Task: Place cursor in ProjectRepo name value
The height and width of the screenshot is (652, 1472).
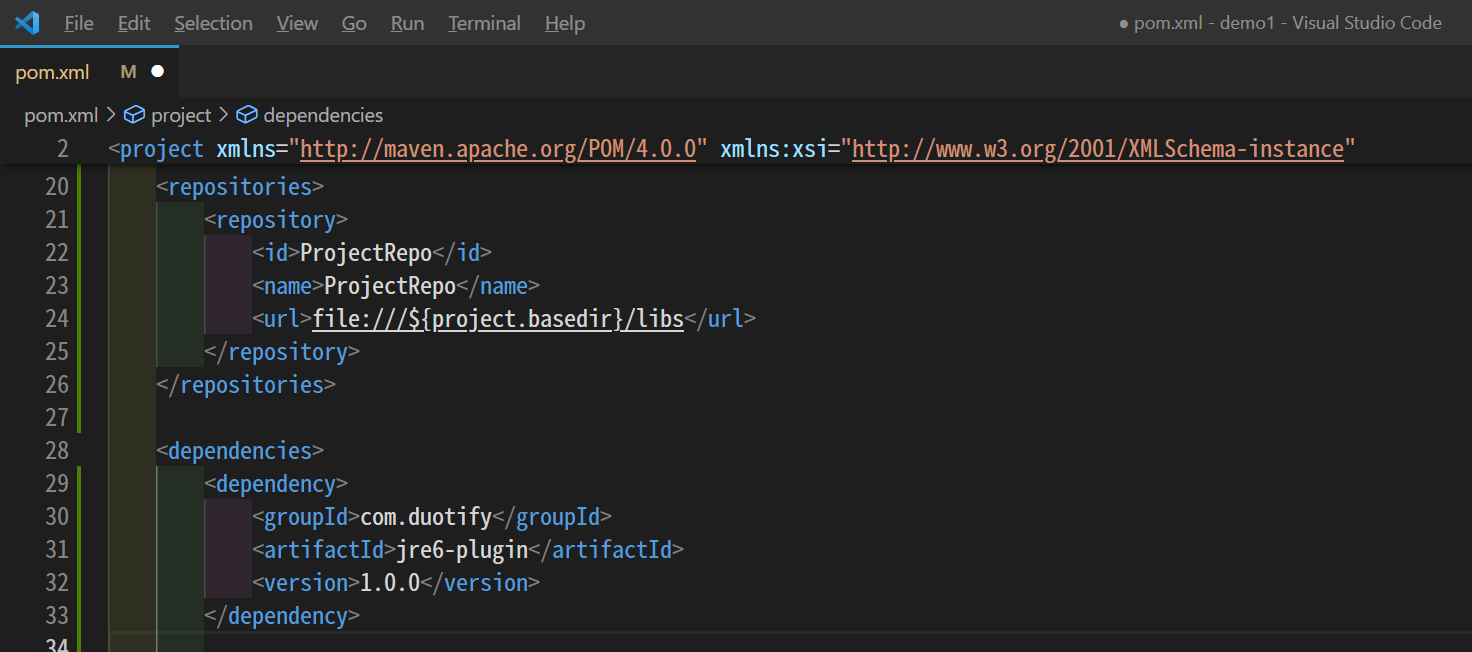Action: pos(390,286)
